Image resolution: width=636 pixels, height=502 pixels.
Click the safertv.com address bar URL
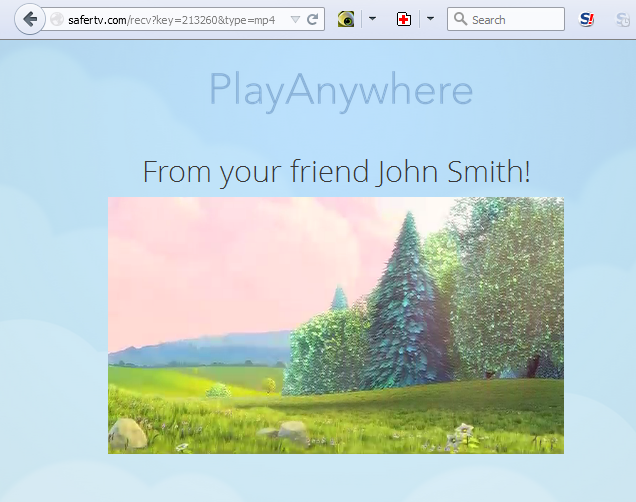(x=172, y=20)
